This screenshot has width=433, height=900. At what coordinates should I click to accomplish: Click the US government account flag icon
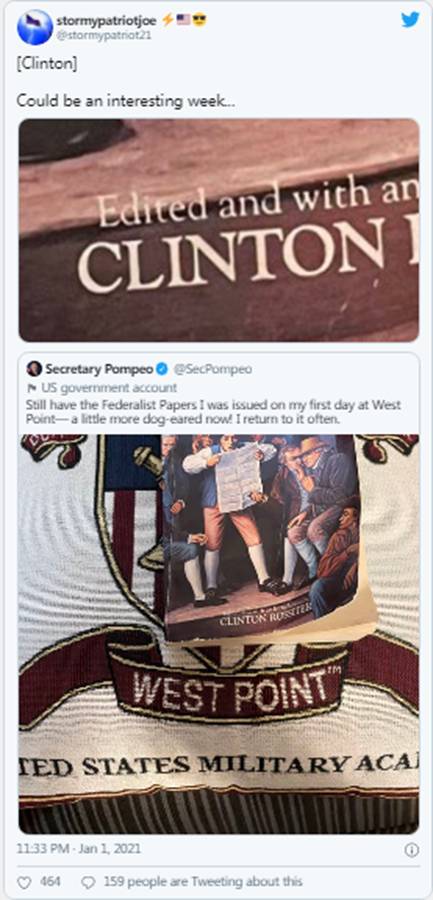(30, 388)
